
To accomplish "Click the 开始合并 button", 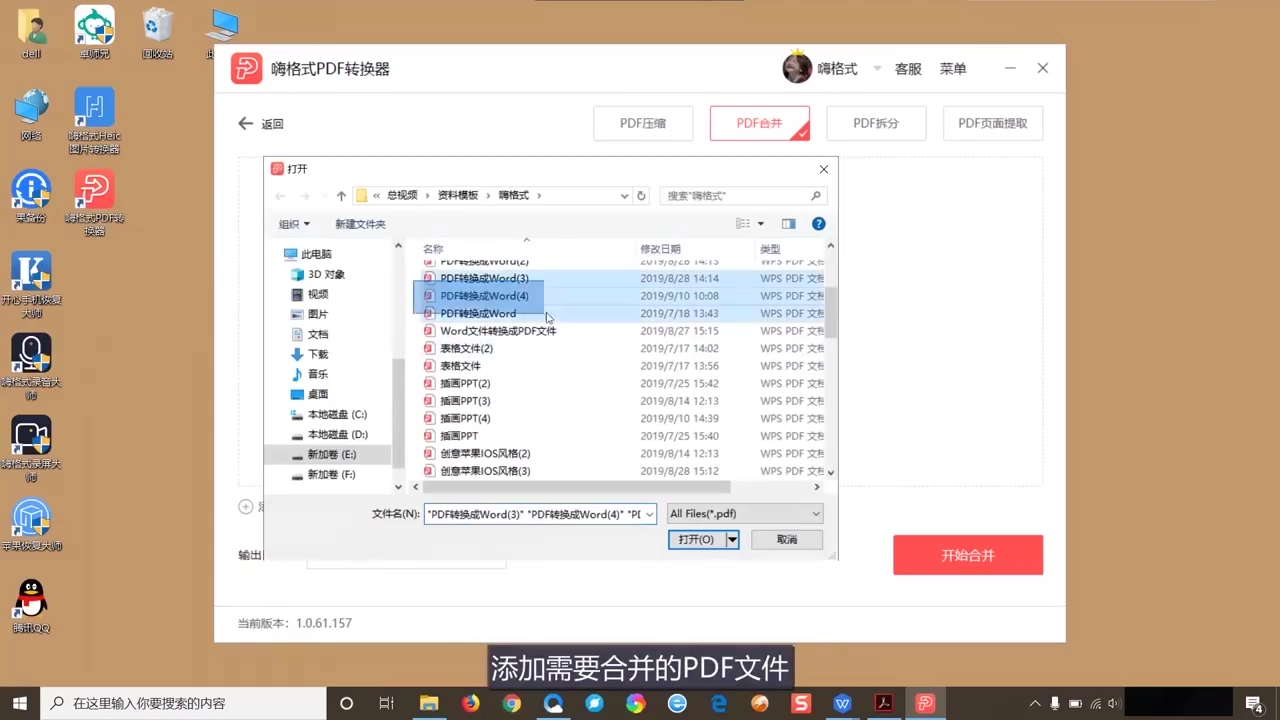I will (x=968, y=555).
